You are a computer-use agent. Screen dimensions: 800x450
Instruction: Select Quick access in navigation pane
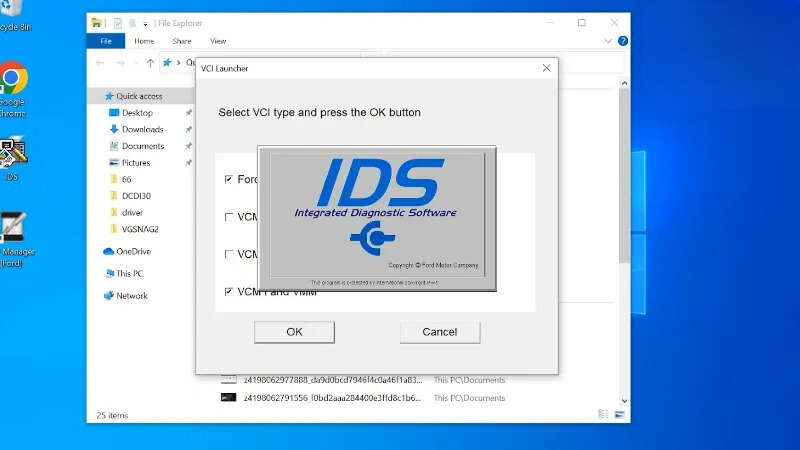[139, 96]
